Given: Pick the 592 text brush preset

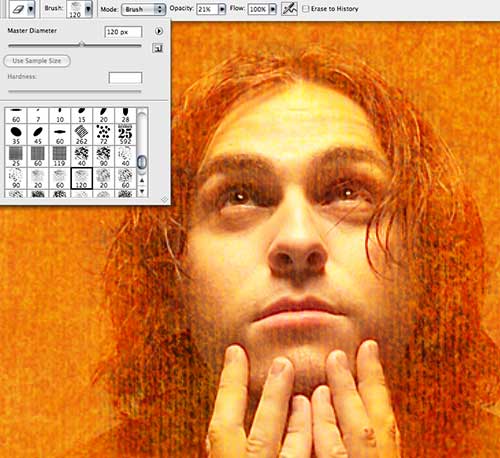Looking at the screenshot, I should pyautogui.click(x=125, y=134).
